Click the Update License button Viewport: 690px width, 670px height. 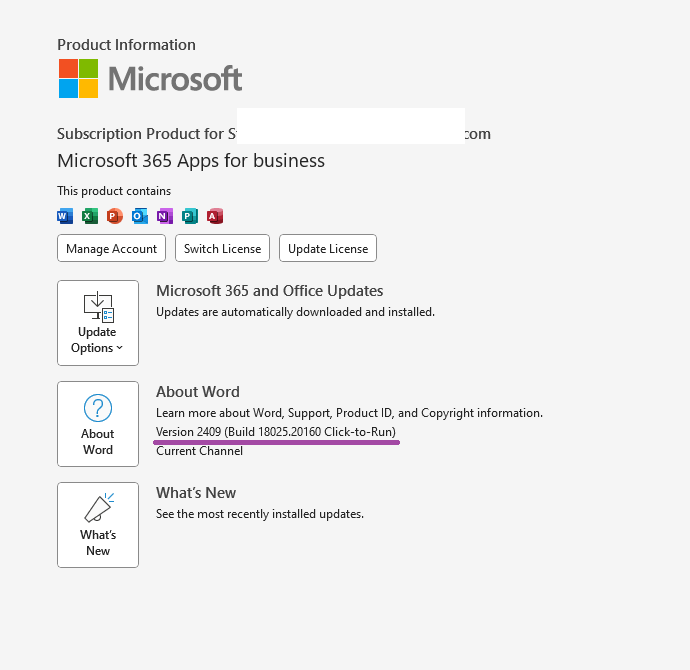[x=328, y=248]
